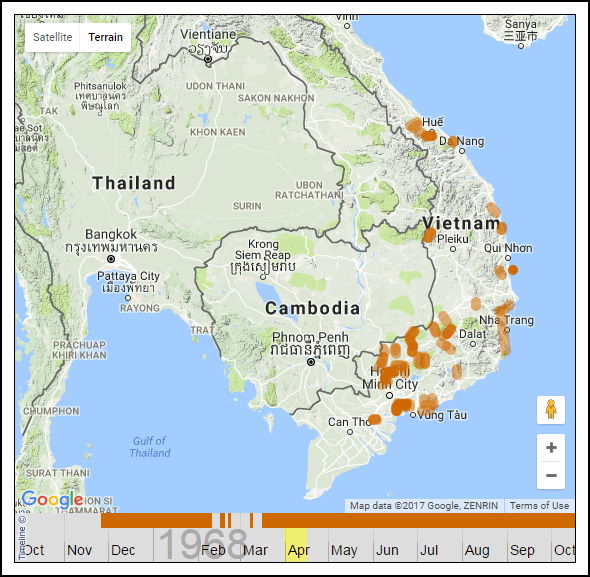Click the CHUMPHON province label
The width and height of the screenshot is (590, 577).
[51, 411]
